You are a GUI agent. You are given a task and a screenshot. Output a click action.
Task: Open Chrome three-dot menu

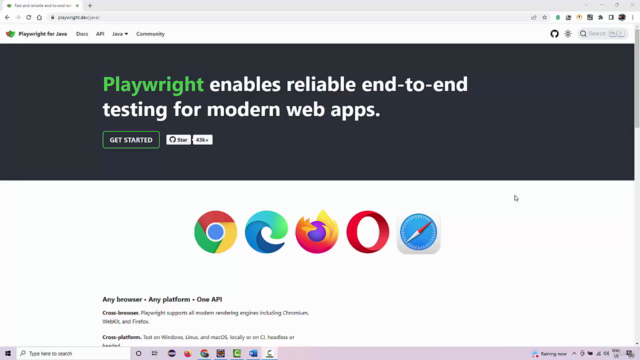[x=633, y=18]
